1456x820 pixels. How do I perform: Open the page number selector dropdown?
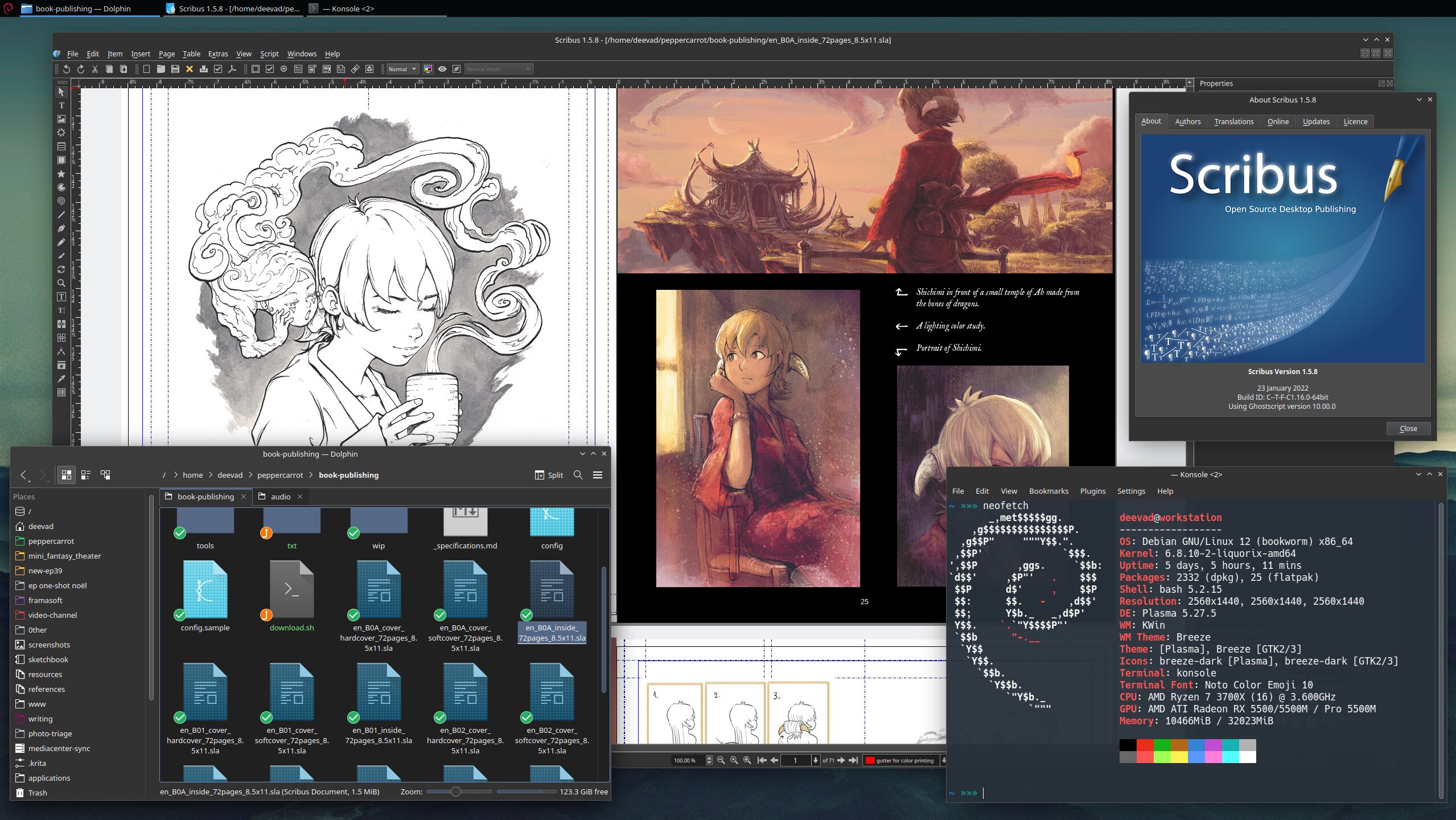pos(816,760)
